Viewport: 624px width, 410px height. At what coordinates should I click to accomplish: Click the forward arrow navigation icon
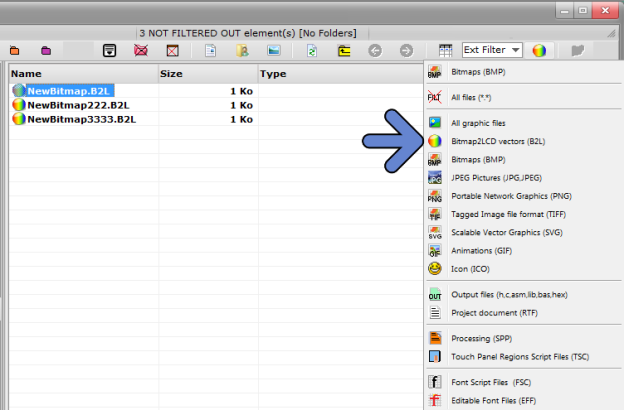[406, 50]
